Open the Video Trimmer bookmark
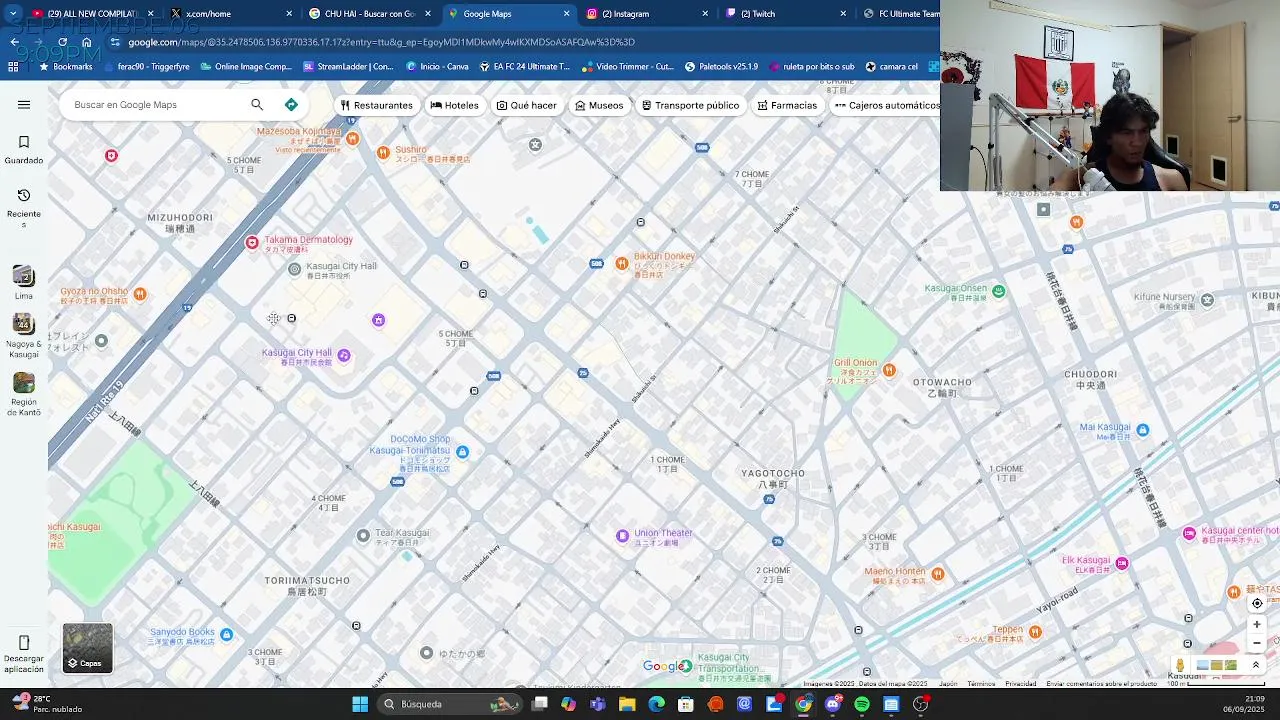The width and height of the screenshot is (1280, 720). pos(627,67)
